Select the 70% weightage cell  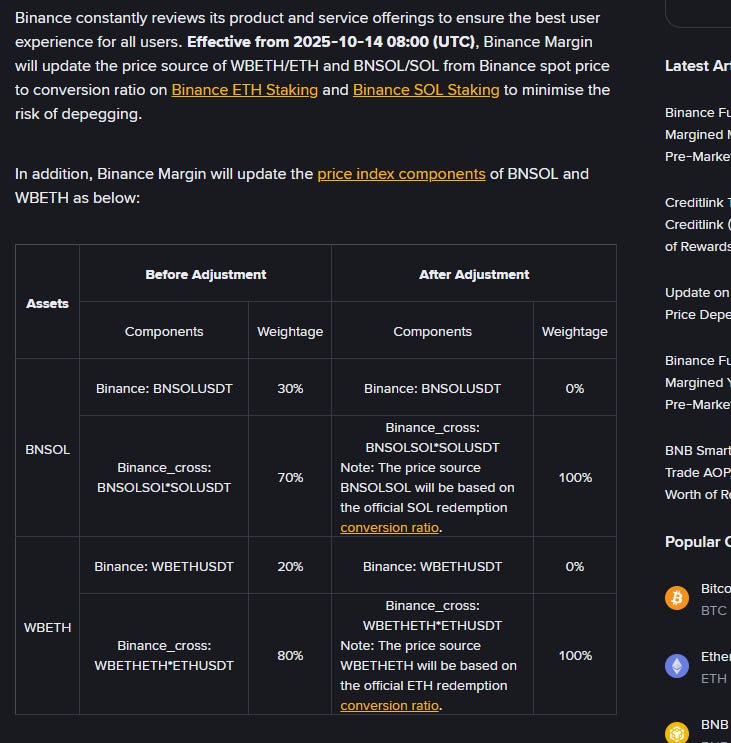[x=290, y=477]
